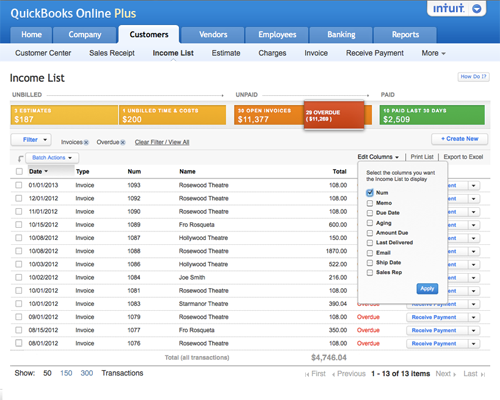Select the row for invoice 1093
This screenshot has width=500, height=400.
pyautogui.click(x=19, y=185)
